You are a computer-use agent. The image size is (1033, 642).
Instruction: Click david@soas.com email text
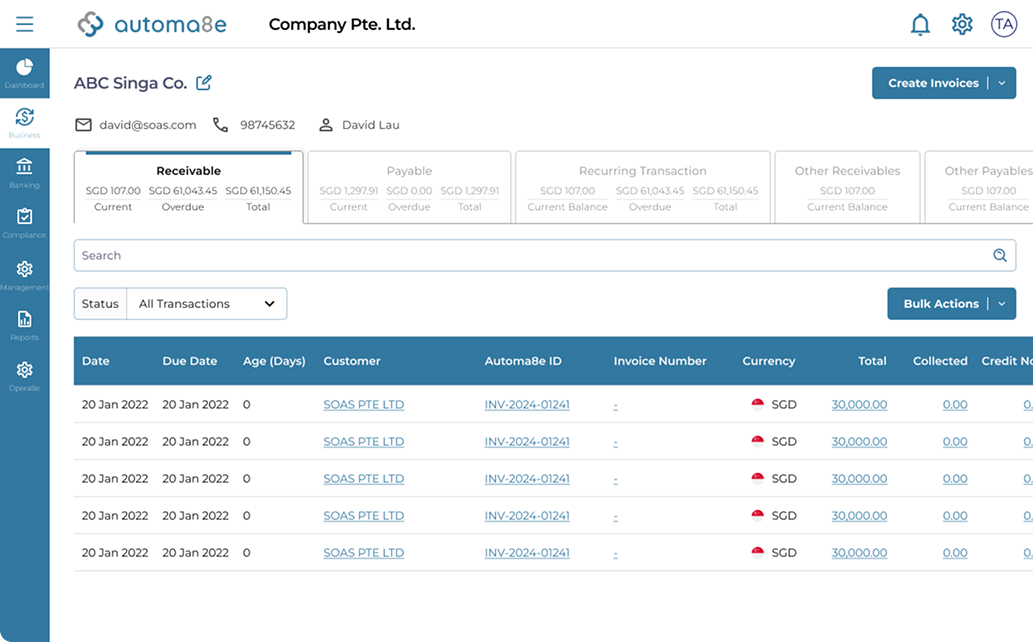pyautogui.click(x=148, y=125)
